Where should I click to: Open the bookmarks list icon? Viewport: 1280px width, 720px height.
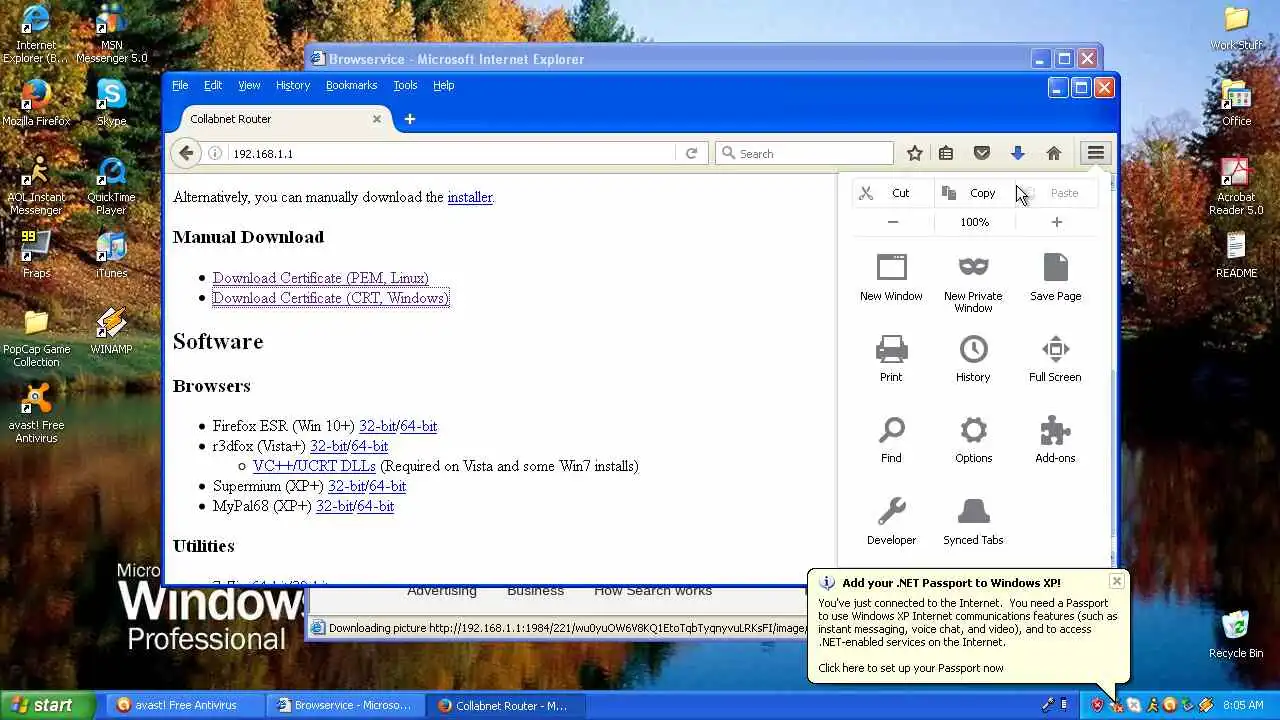[945, 153]
